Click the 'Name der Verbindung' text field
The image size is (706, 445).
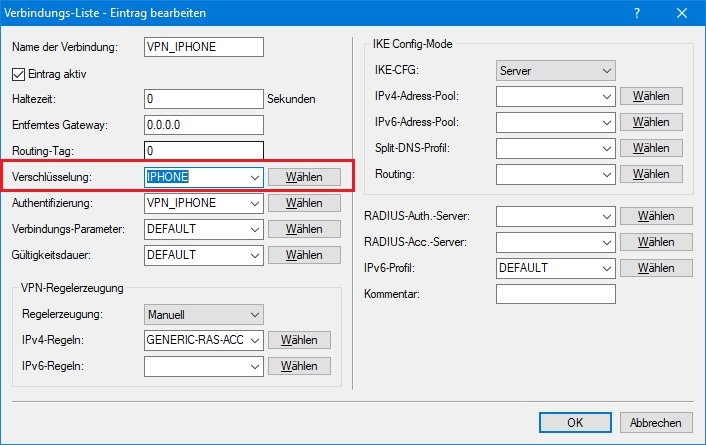point(203,47)
